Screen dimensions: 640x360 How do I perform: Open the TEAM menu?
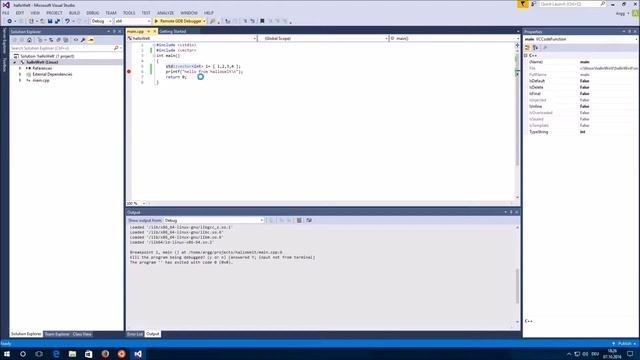[x=111, y=13]
